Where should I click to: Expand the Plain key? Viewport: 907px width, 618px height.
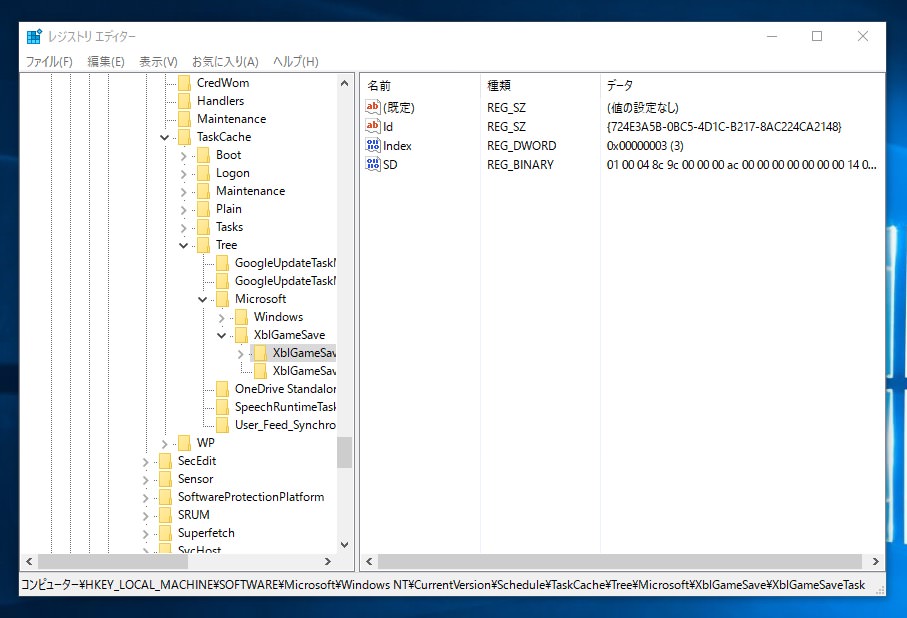click(183, 209)
